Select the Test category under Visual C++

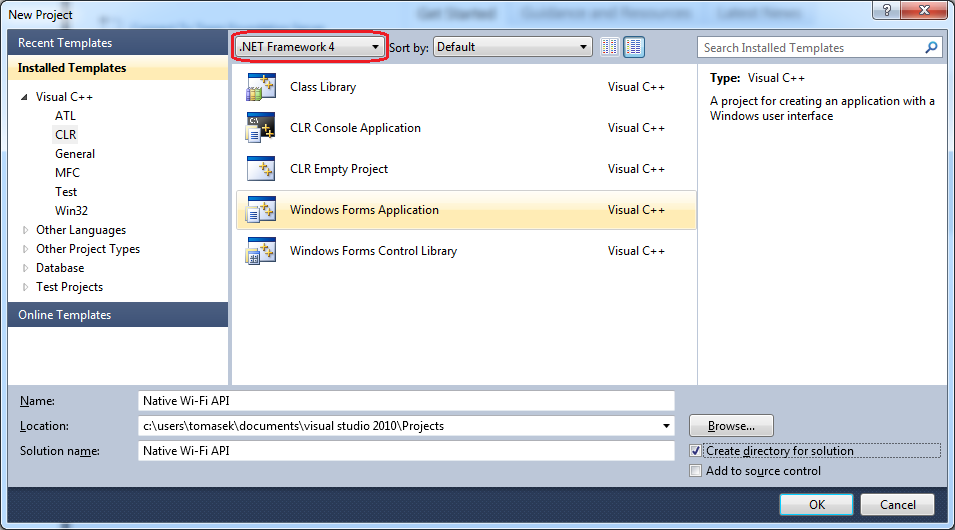click(66, 191)
